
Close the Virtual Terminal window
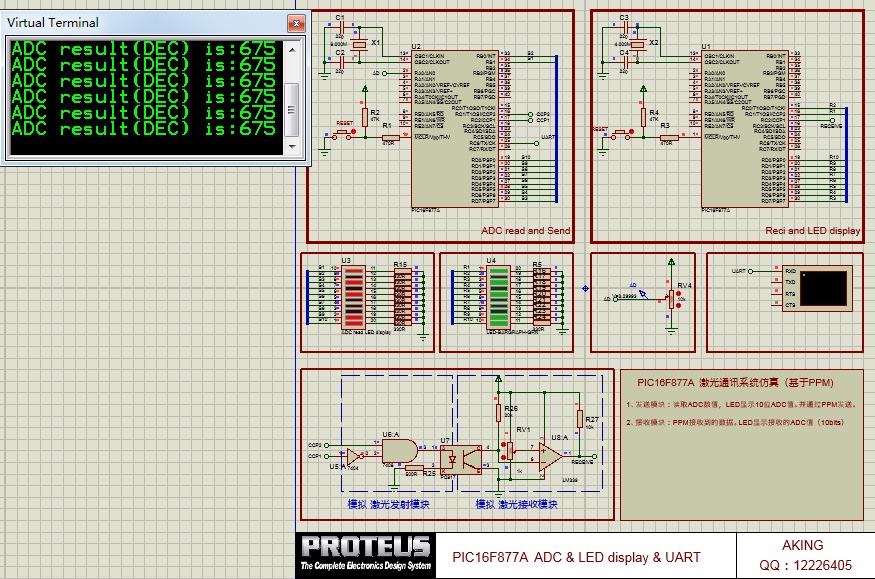[296, 22]
